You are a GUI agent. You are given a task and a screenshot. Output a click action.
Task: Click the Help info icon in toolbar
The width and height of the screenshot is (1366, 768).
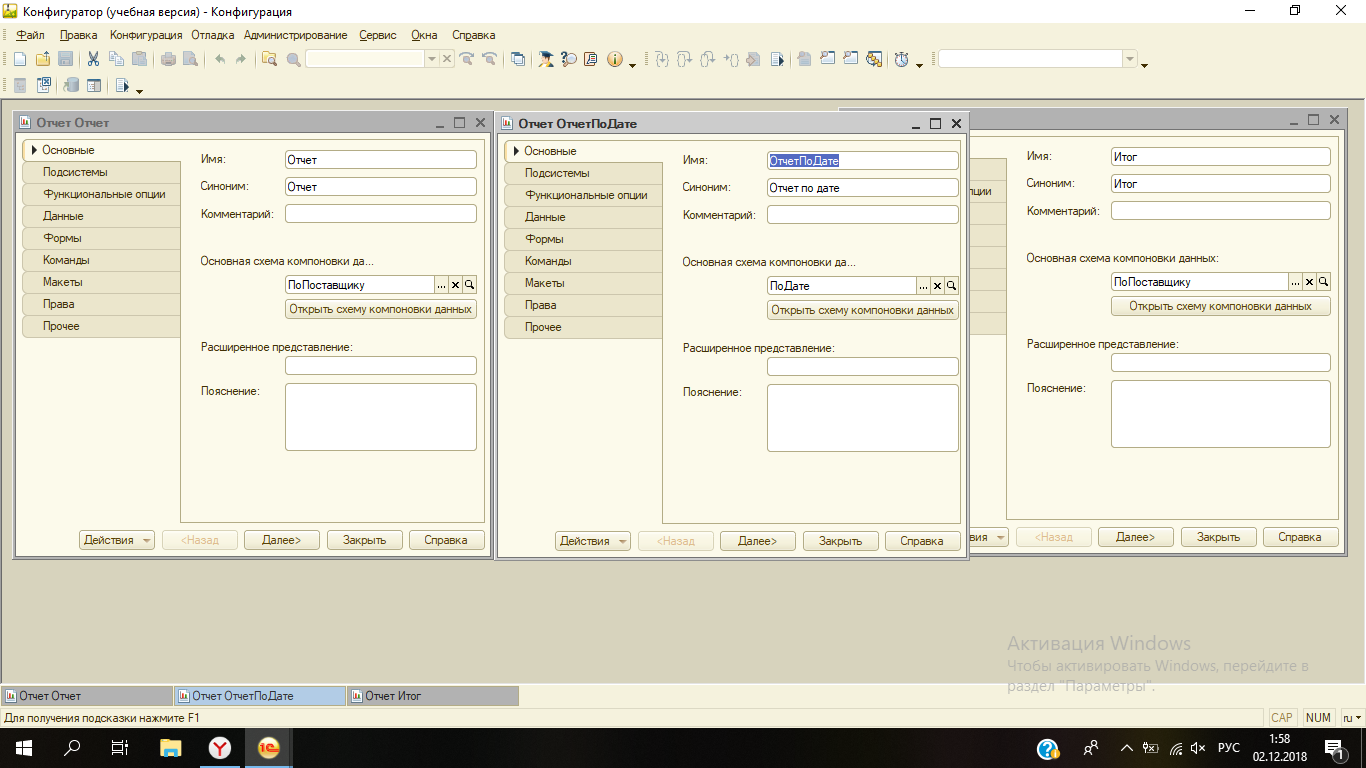[614, 60]
